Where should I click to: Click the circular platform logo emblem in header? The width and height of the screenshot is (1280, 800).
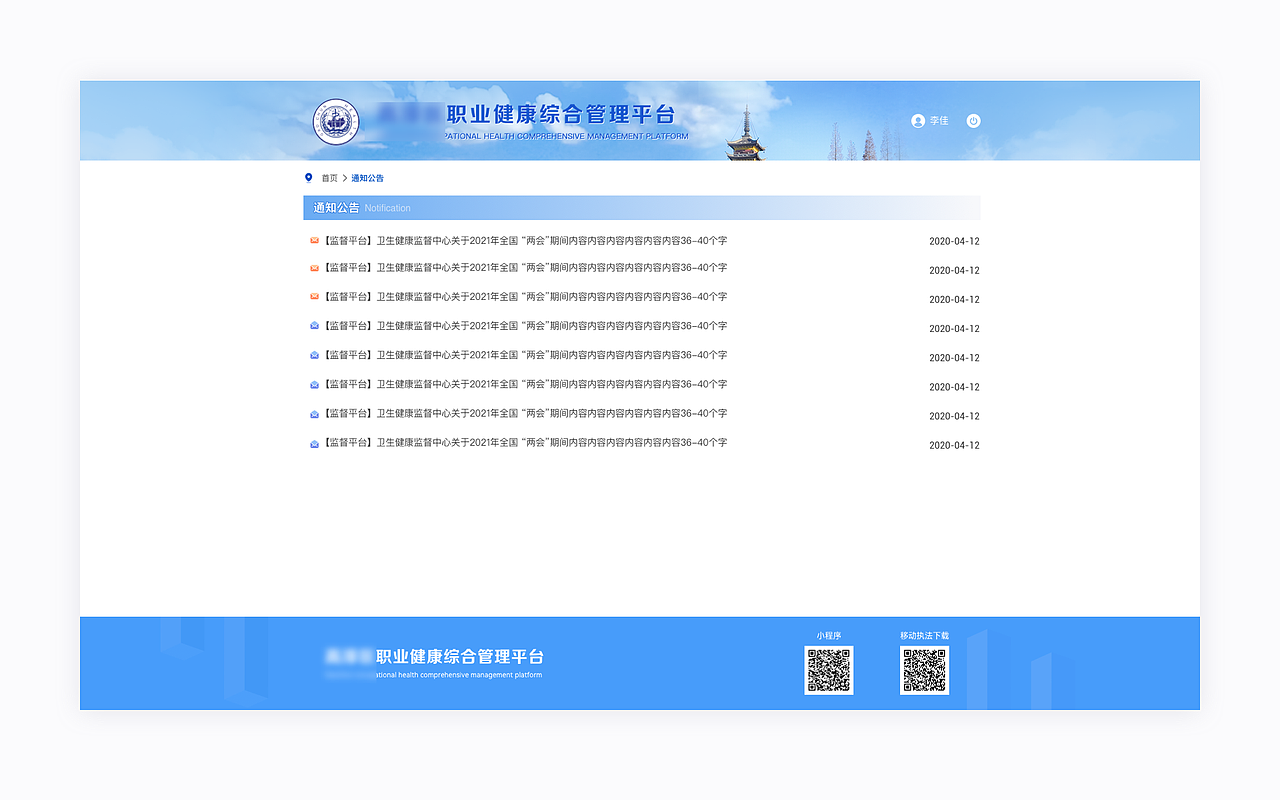point(336,120)
